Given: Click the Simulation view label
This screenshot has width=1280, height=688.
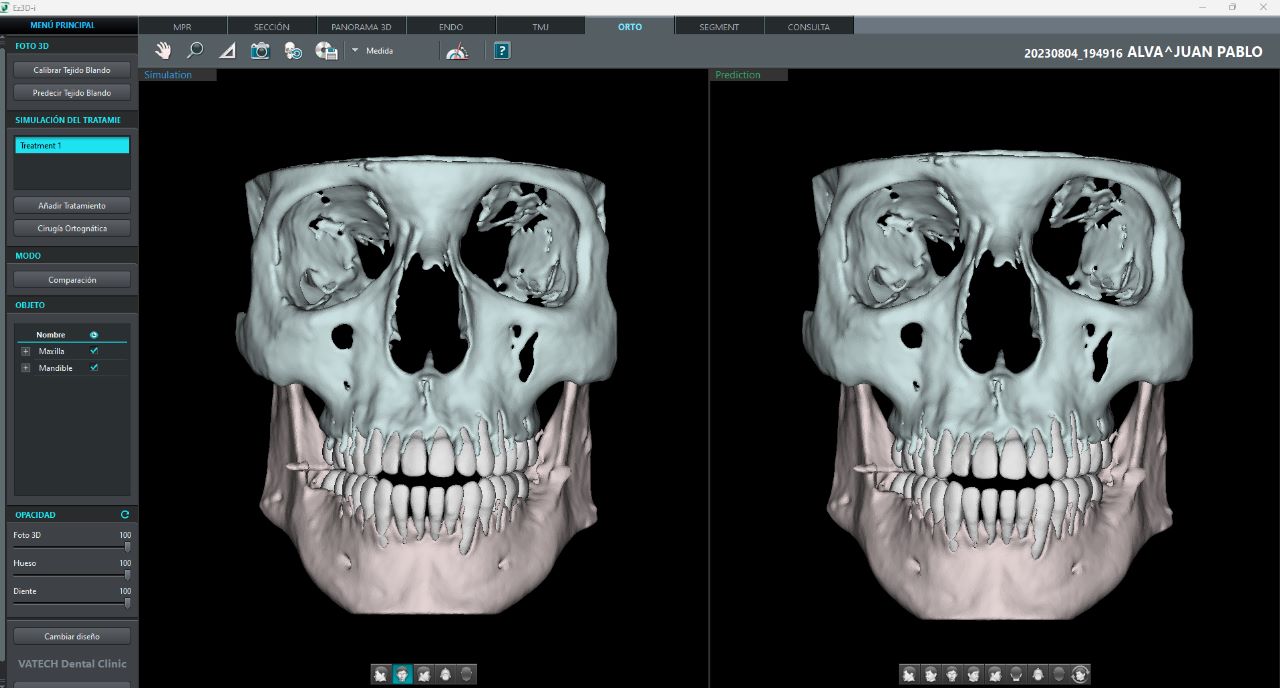Looking at the screenshot, I should (168, 75).
